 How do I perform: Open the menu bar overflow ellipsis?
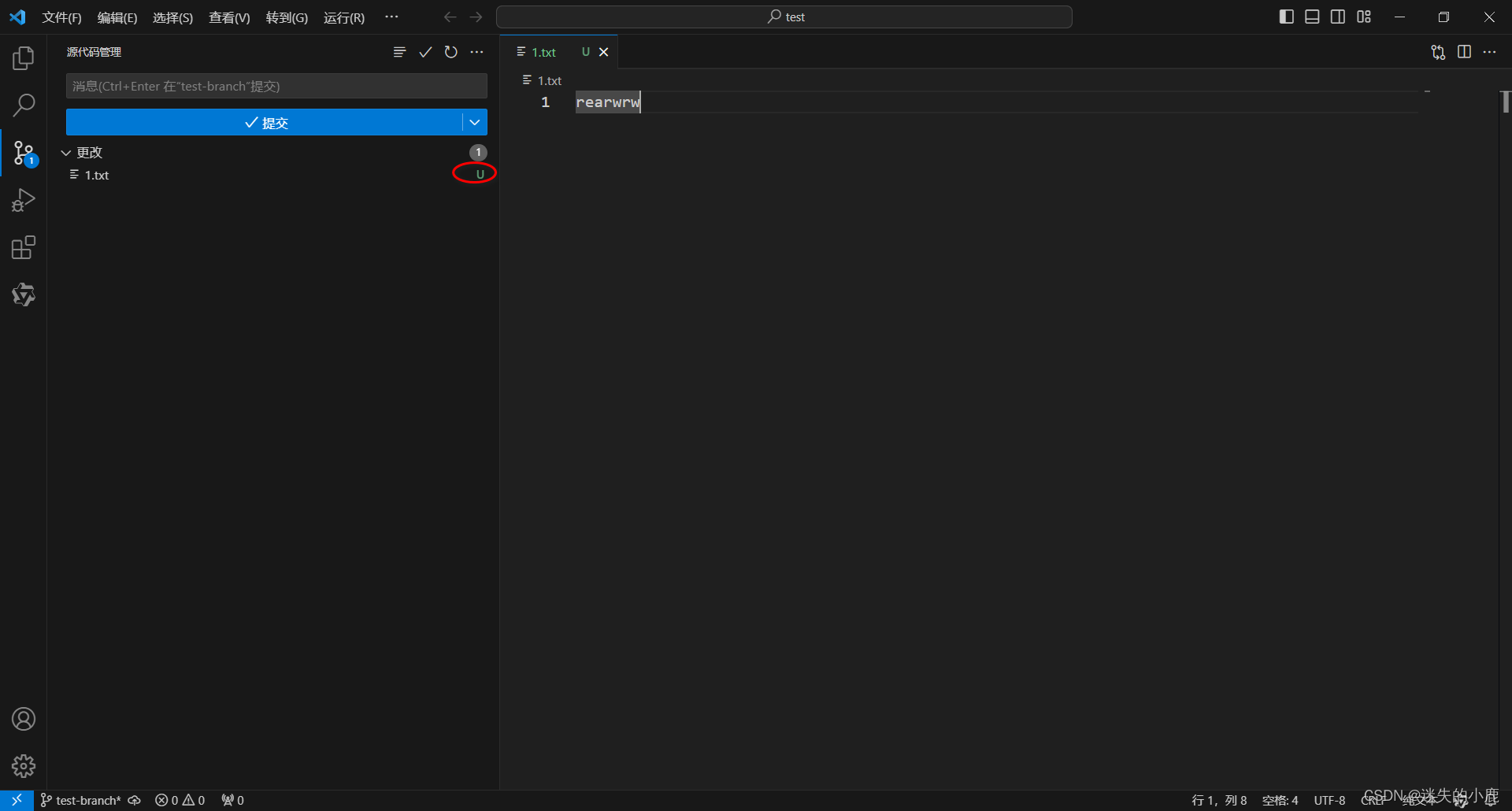click(391, 17)
